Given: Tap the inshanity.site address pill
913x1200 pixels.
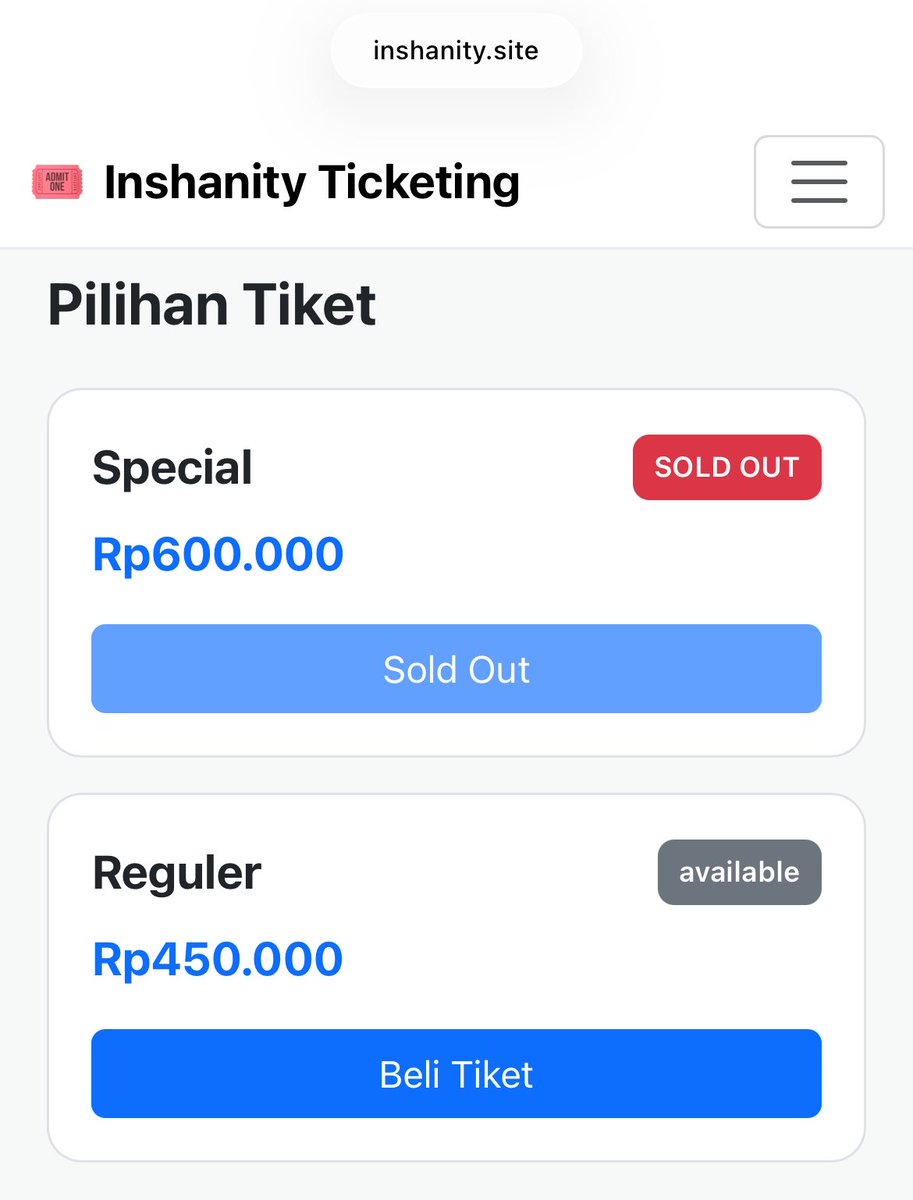Looking at the screenshot, I should (x=456, y=50).
